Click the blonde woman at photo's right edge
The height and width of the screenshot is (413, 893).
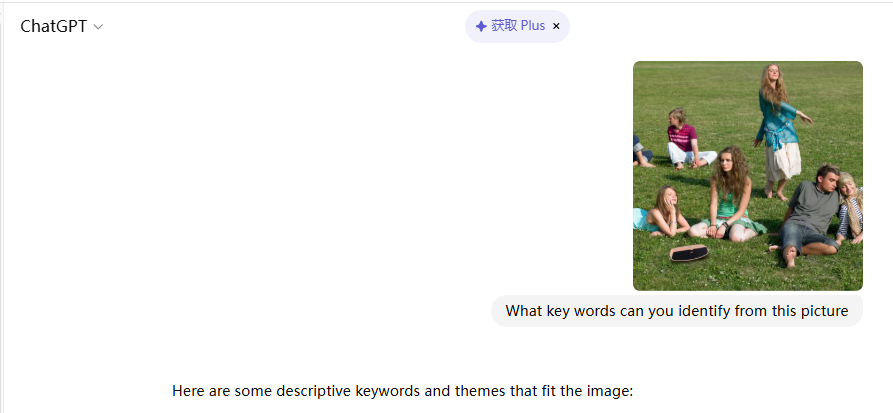point(851,205)
